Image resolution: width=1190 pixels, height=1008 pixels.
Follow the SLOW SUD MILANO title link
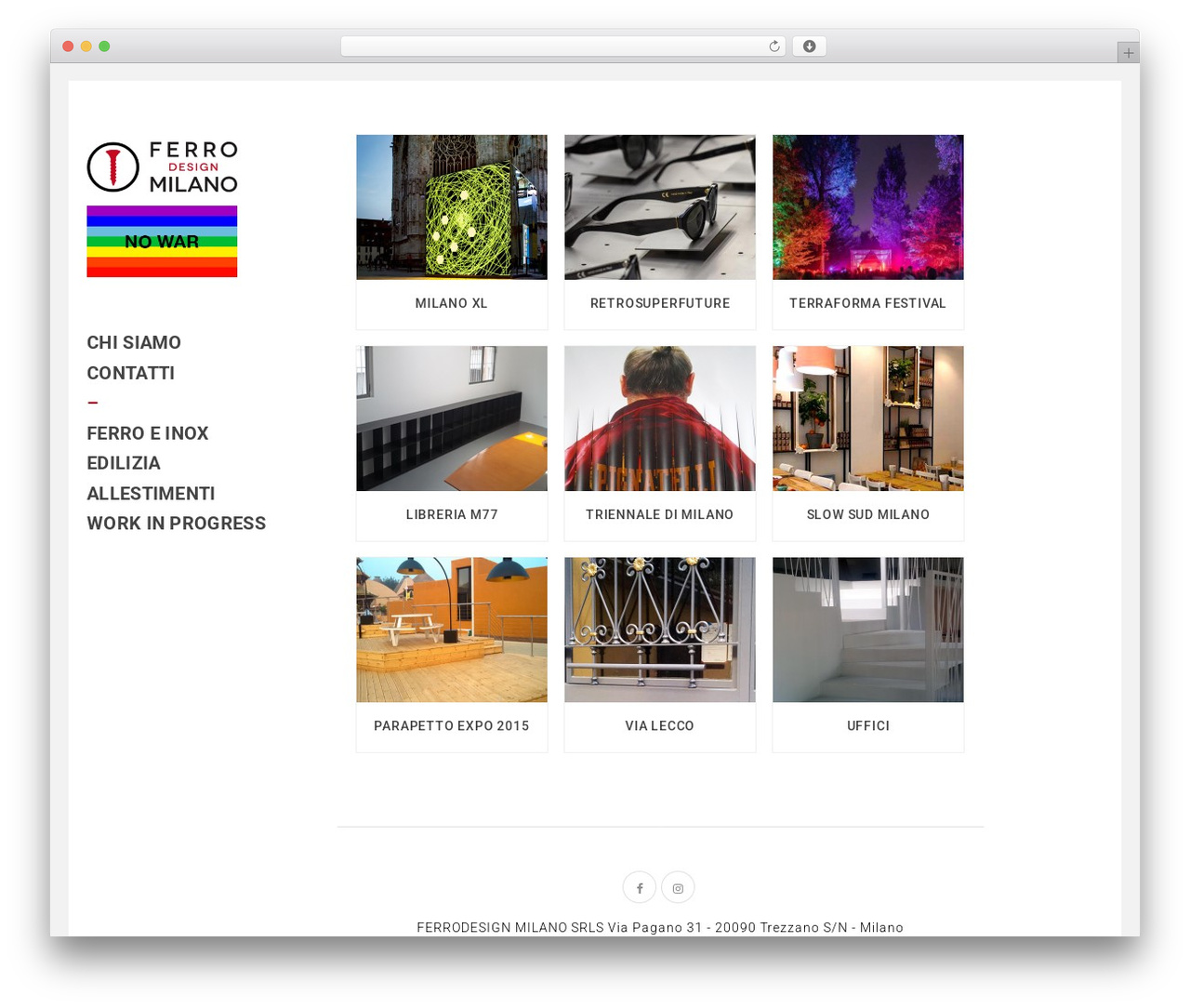pos(868,514)
